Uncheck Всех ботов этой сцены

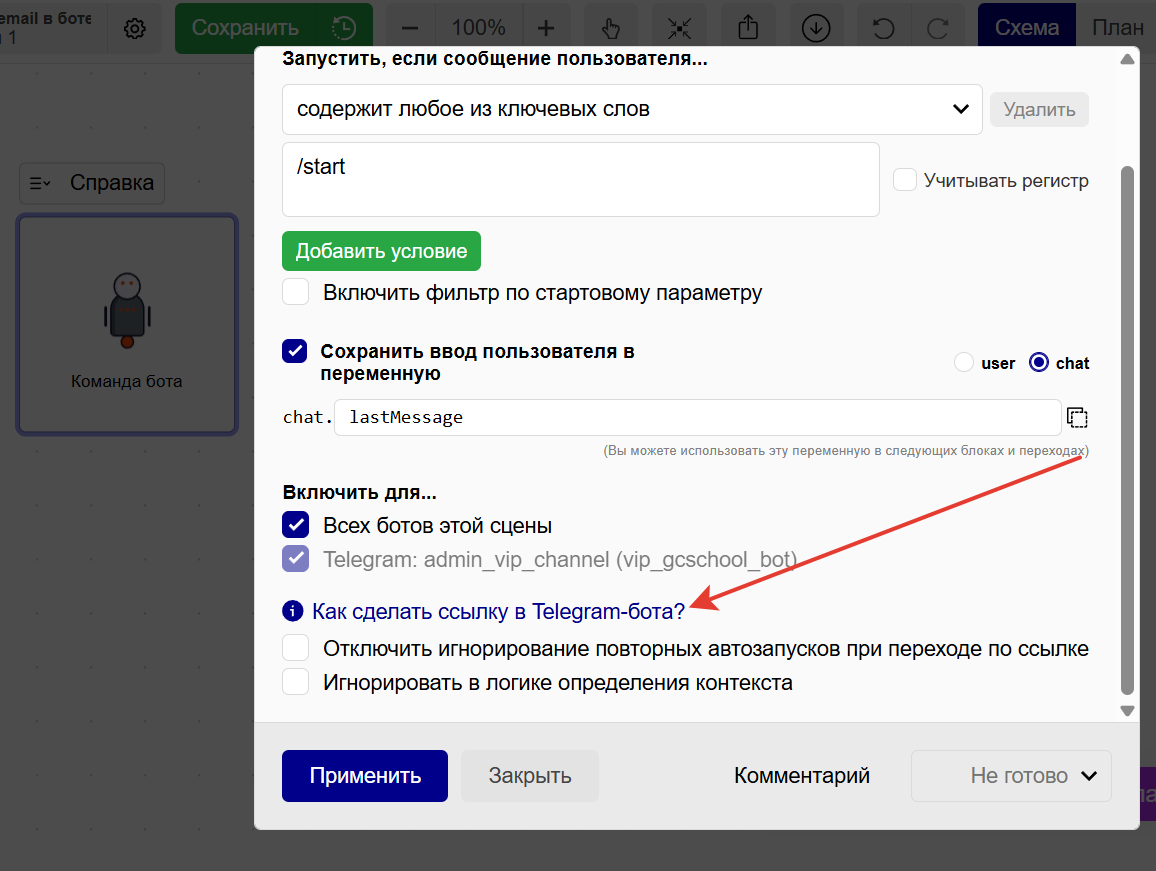click(294, 524)
